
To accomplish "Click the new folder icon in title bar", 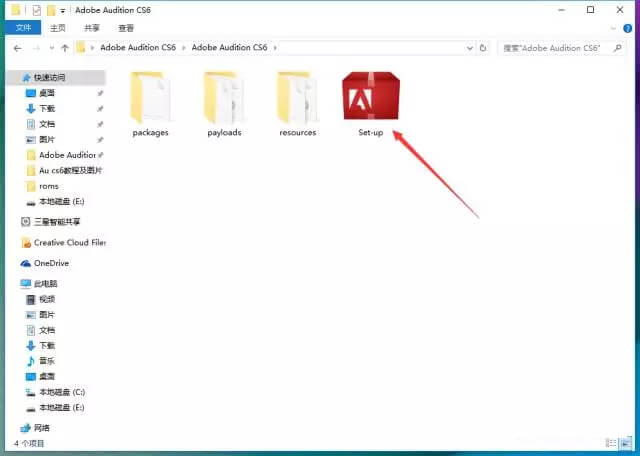I will pos(51,10).
